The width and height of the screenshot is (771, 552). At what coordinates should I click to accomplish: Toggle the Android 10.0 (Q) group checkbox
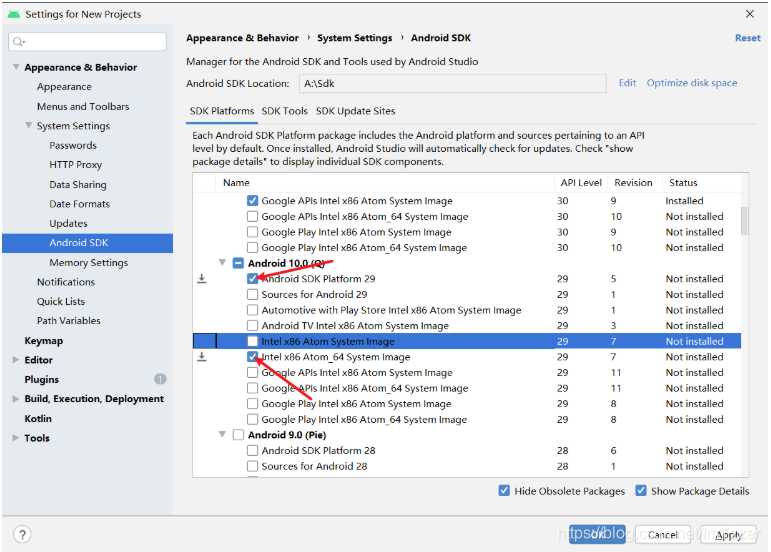pos(238,263)
